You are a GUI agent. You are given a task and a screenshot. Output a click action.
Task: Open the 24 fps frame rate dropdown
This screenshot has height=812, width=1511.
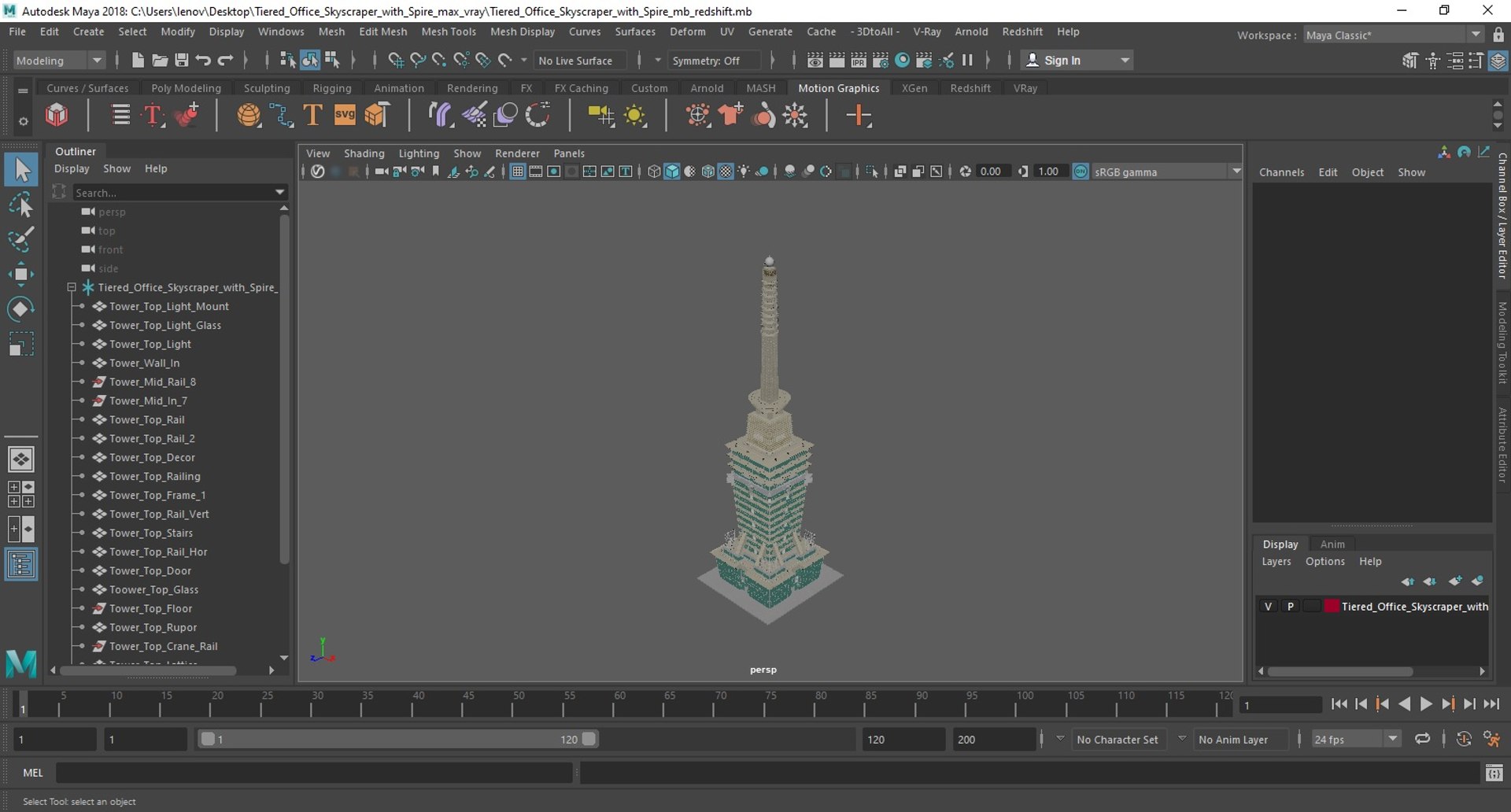(1355, 739)
